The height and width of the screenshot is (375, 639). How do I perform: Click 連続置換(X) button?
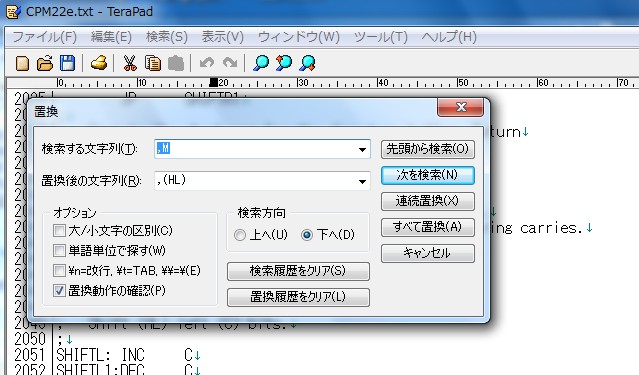point(427,201)
